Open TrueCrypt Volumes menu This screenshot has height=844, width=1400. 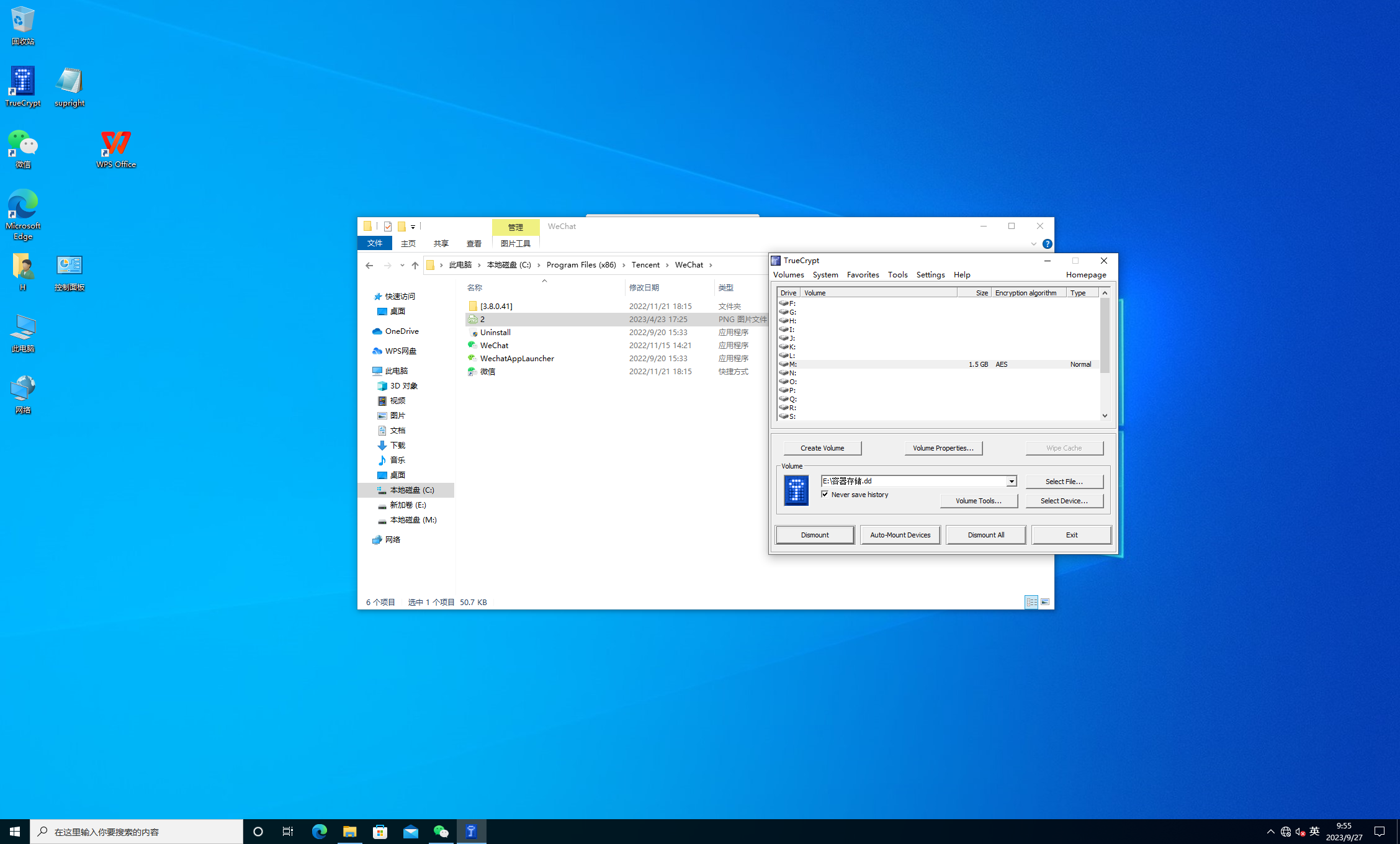click(788, 275)
